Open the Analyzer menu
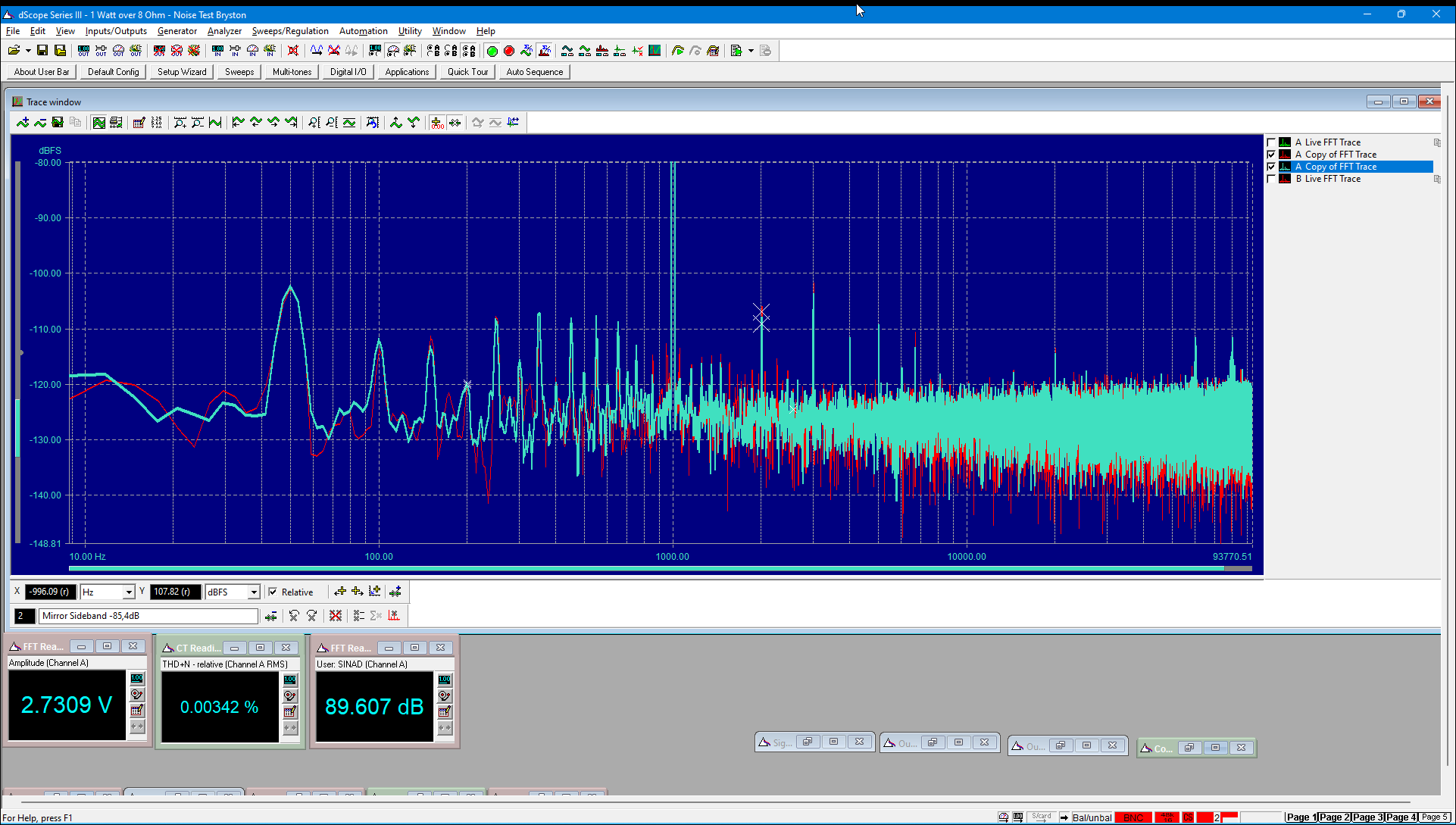Screen dimensions: 1456x825 pos(224,31)
